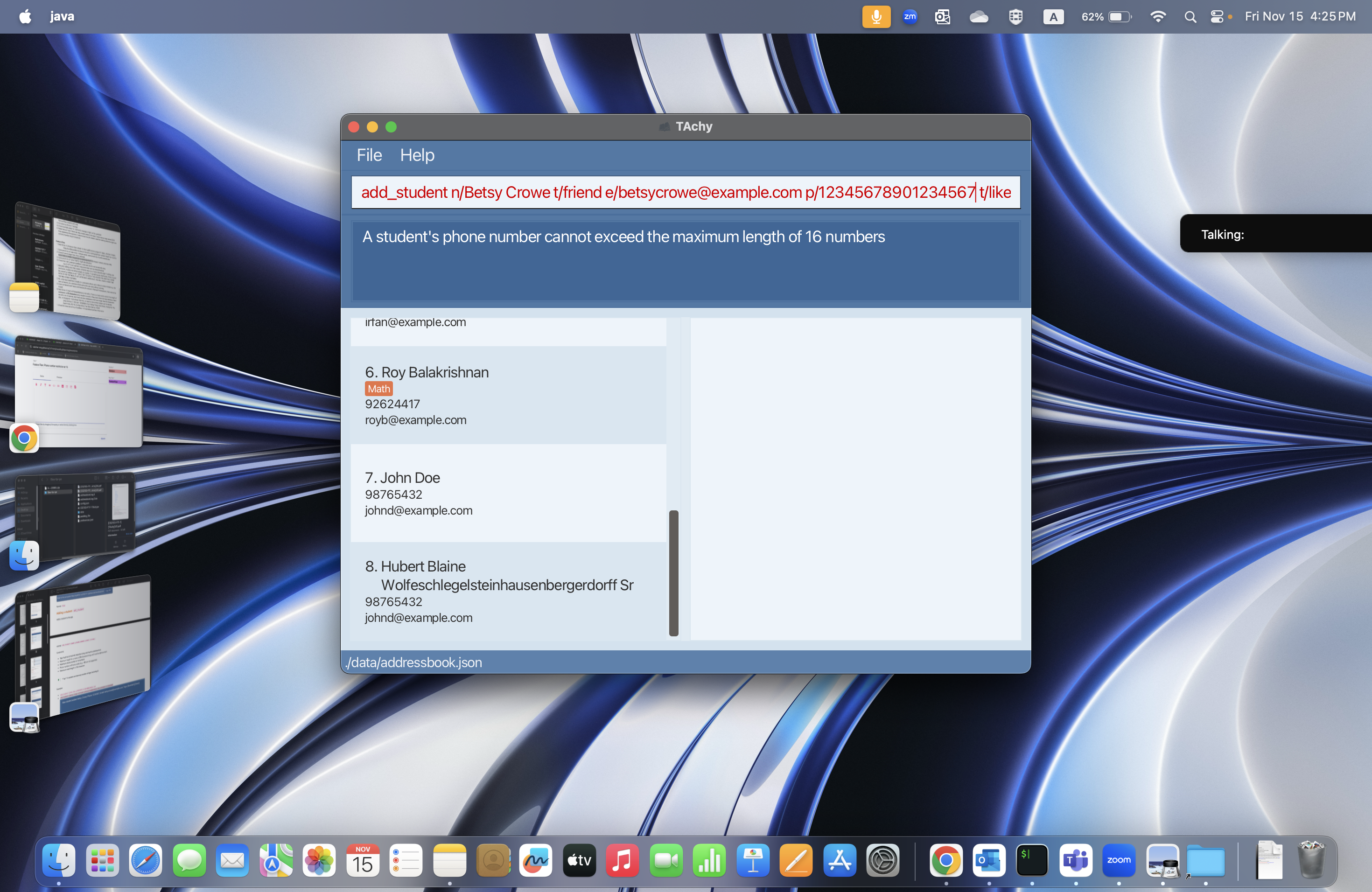Open Zoom from the Dock
Viewport: 1372px width, 892px height.
point(1119,860)
